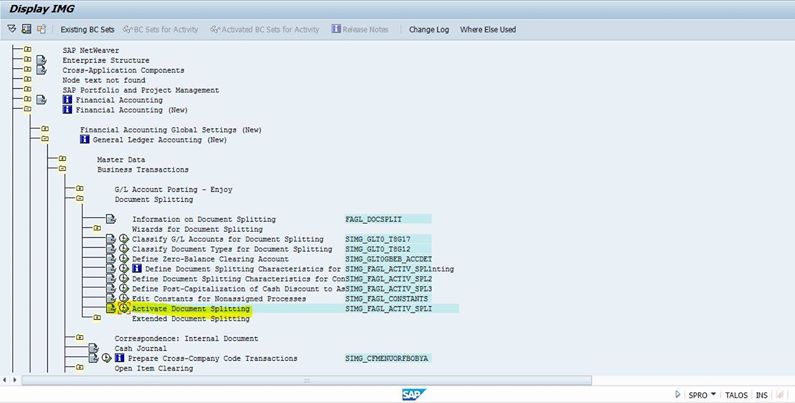Viewport: 795px width, 403px height.
Task: Expand the 'Node text not found' folder
Action: 27,79
